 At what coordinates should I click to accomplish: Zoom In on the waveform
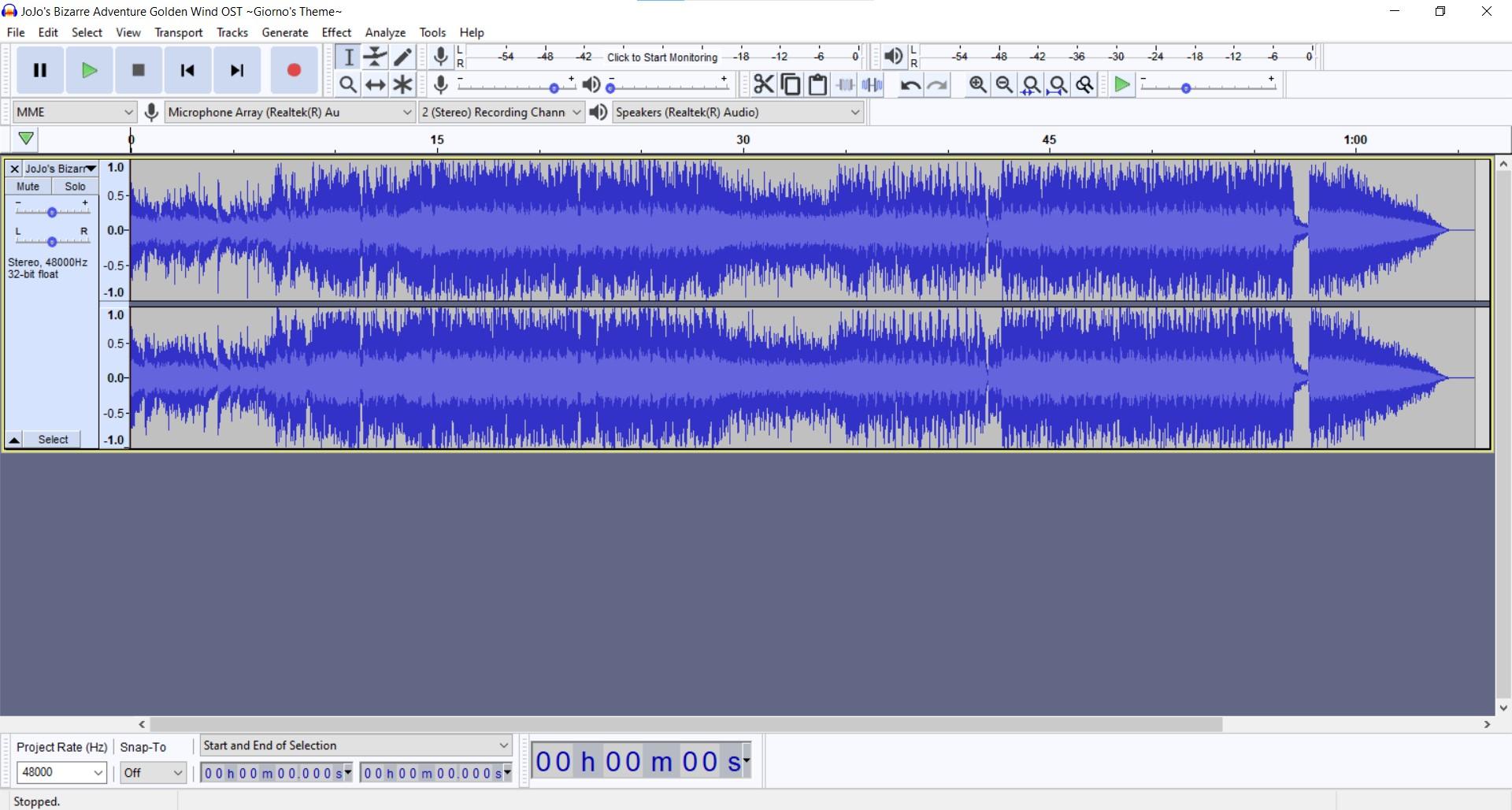977,84
